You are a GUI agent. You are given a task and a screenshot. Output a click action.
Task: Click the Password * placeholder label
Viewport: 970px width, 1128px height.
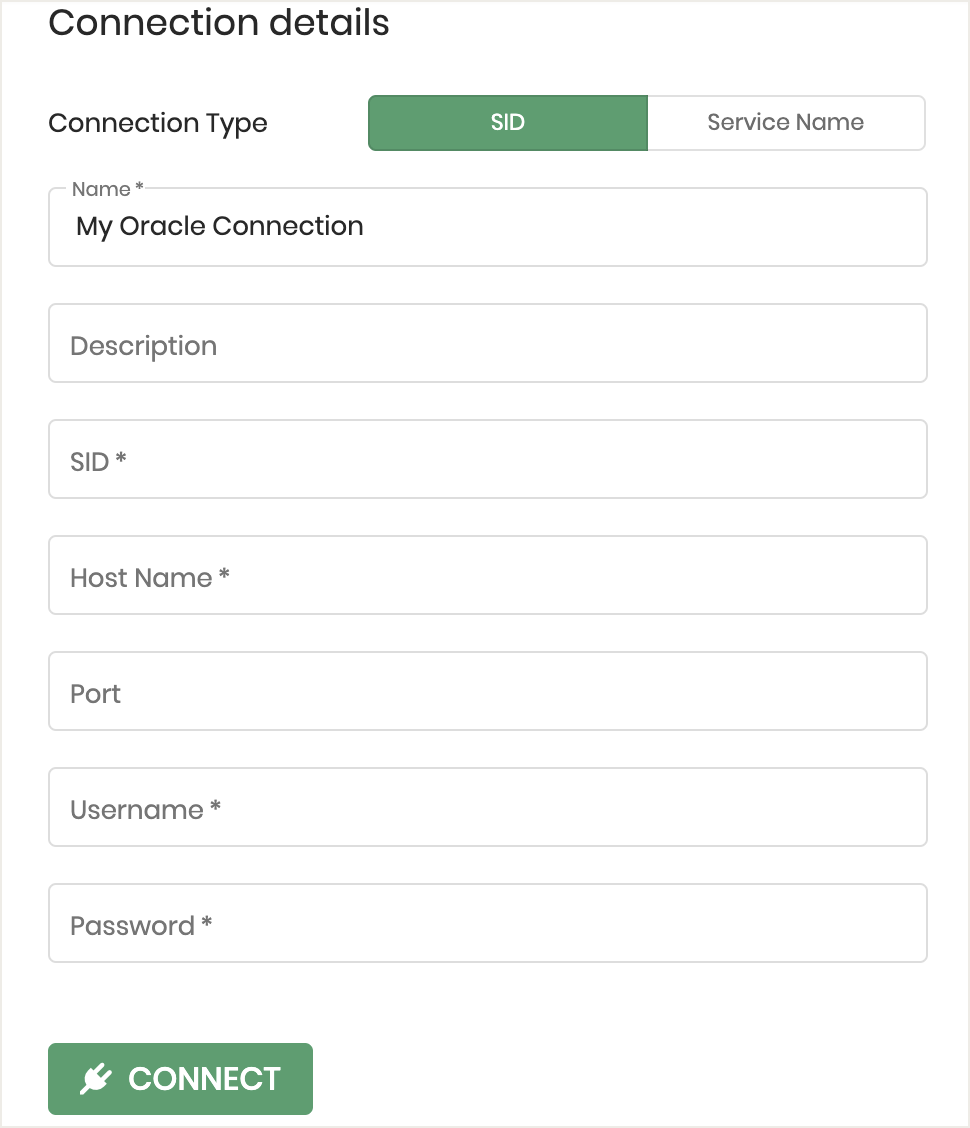click(141, 926)
